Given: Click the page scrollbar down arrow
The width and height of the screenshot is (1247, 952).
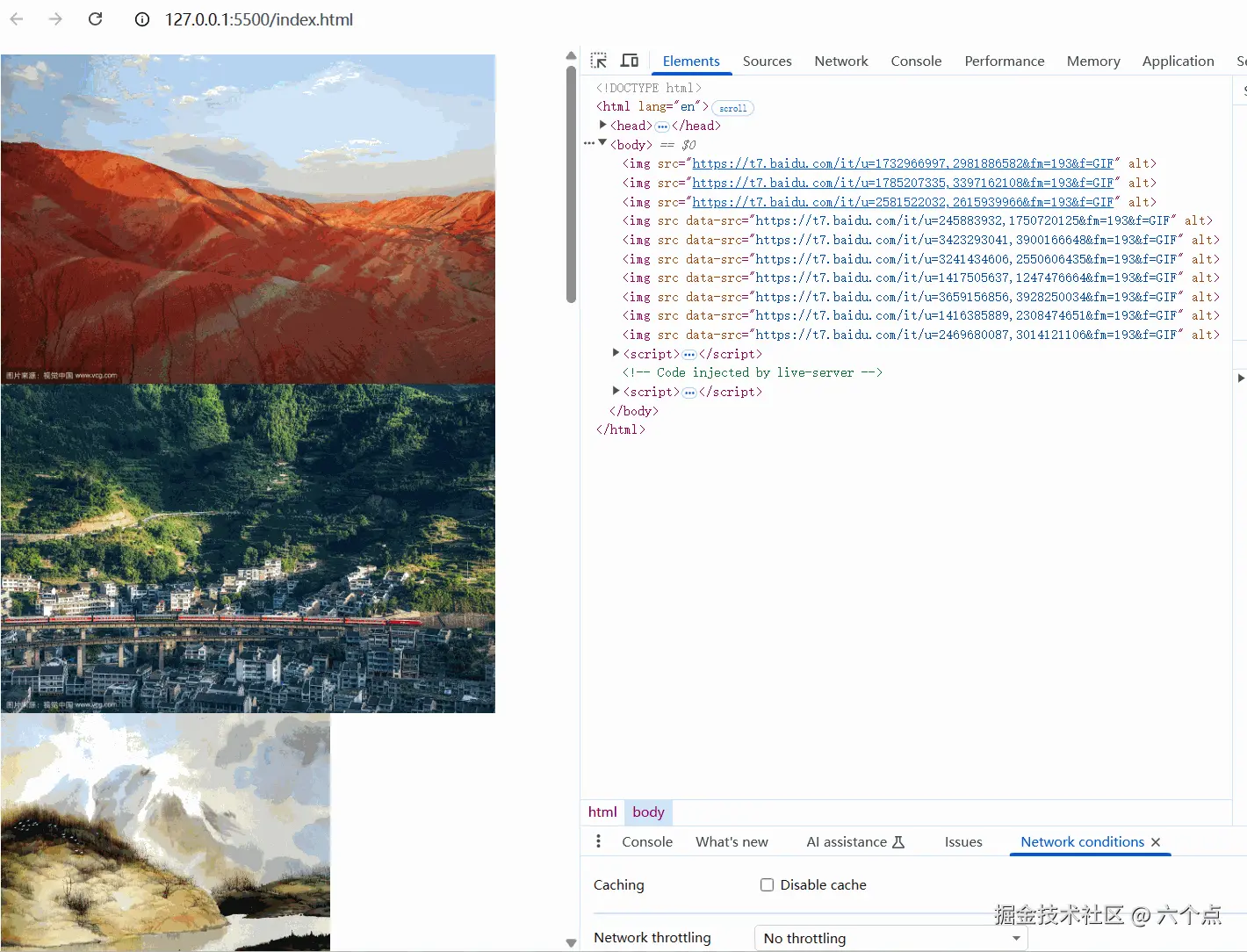Looking at the screenshot, I should pos(571,943).
